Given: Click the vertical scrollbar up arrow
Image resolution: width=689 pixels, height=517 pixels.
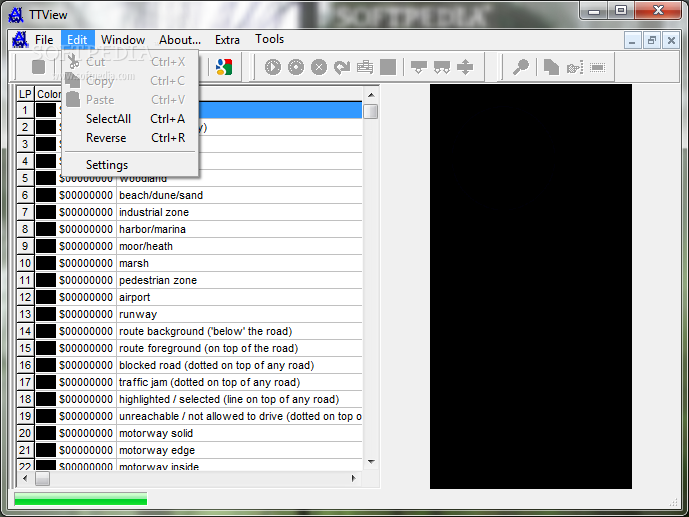Looking at the screenshot, I should coord(371,94).
